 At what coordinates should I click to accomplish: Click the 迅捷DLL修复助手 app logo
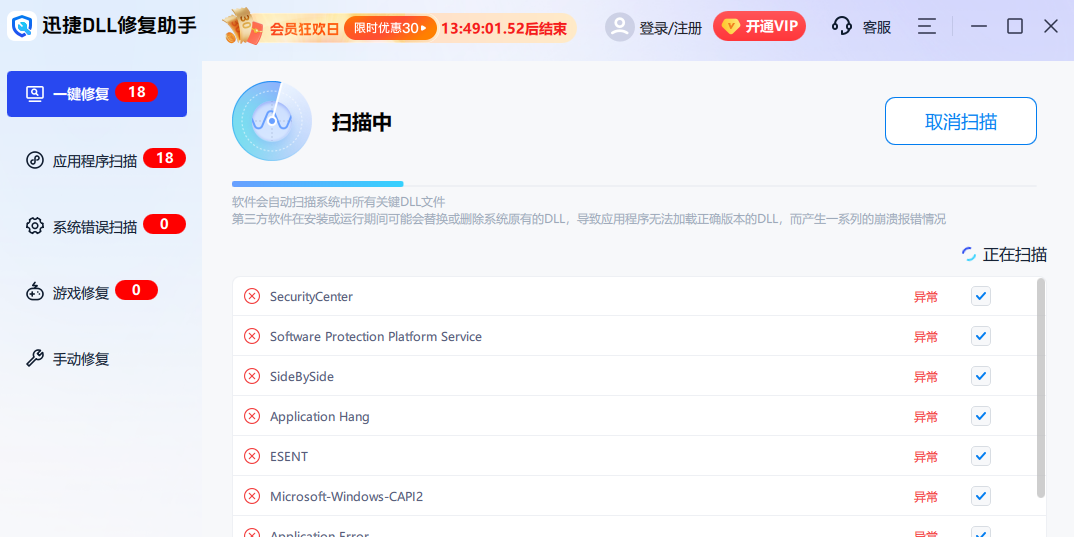coord(22,27)
